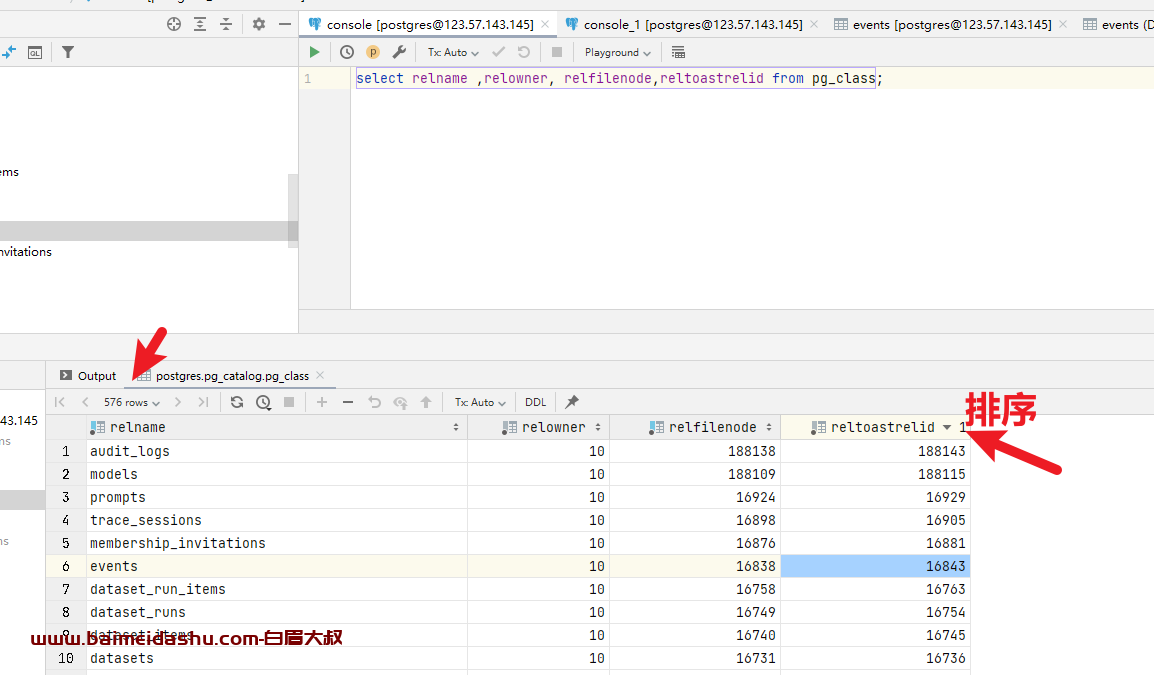The height and width of the screenshot is (675, 1154).
Task: Switch to events [postgres@123.57.143.145] tab
Action: pyautogui.click(x=952, y=24)
